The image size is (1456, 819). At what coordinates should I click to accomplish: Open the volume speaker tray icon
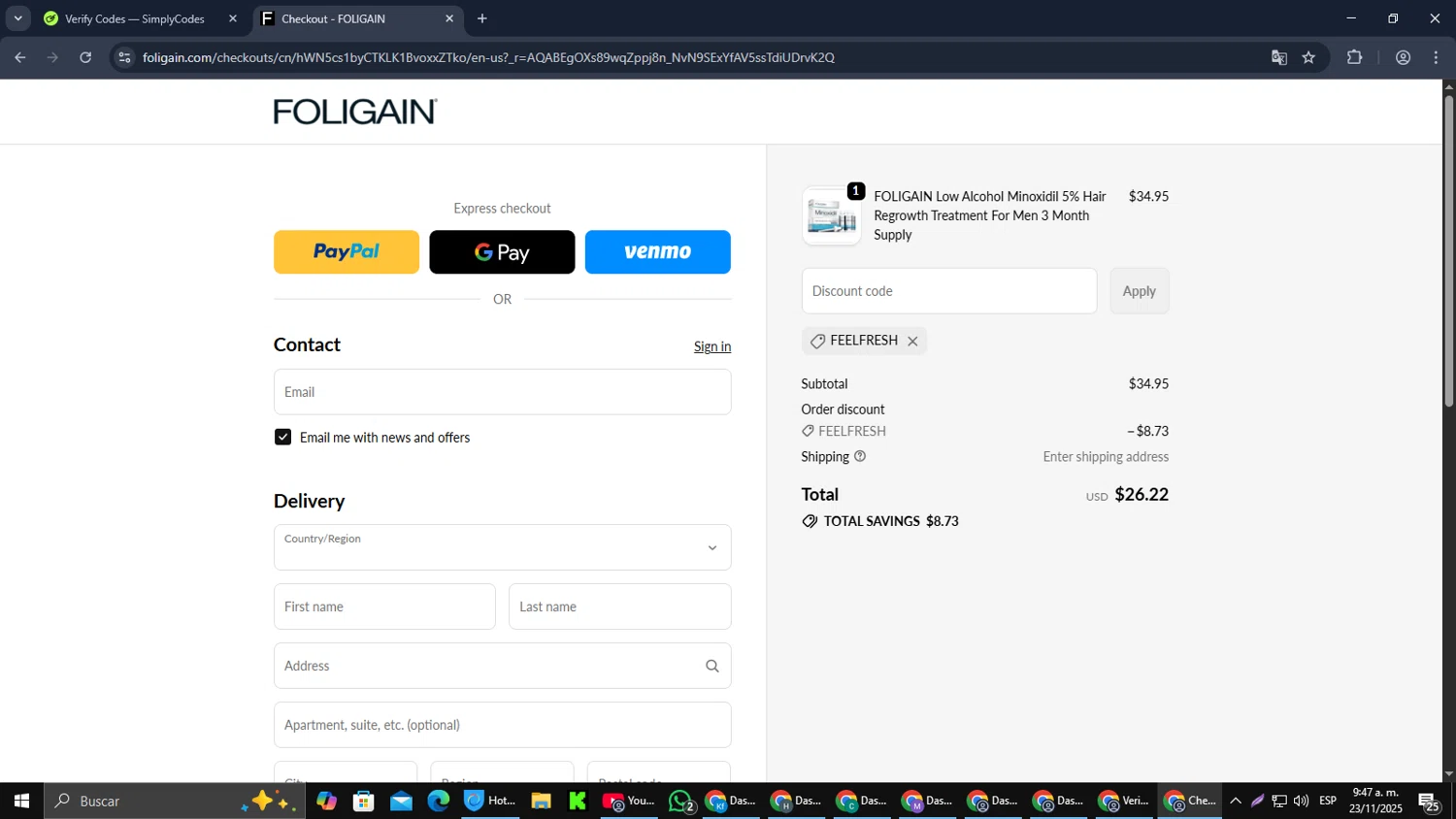1302,801
